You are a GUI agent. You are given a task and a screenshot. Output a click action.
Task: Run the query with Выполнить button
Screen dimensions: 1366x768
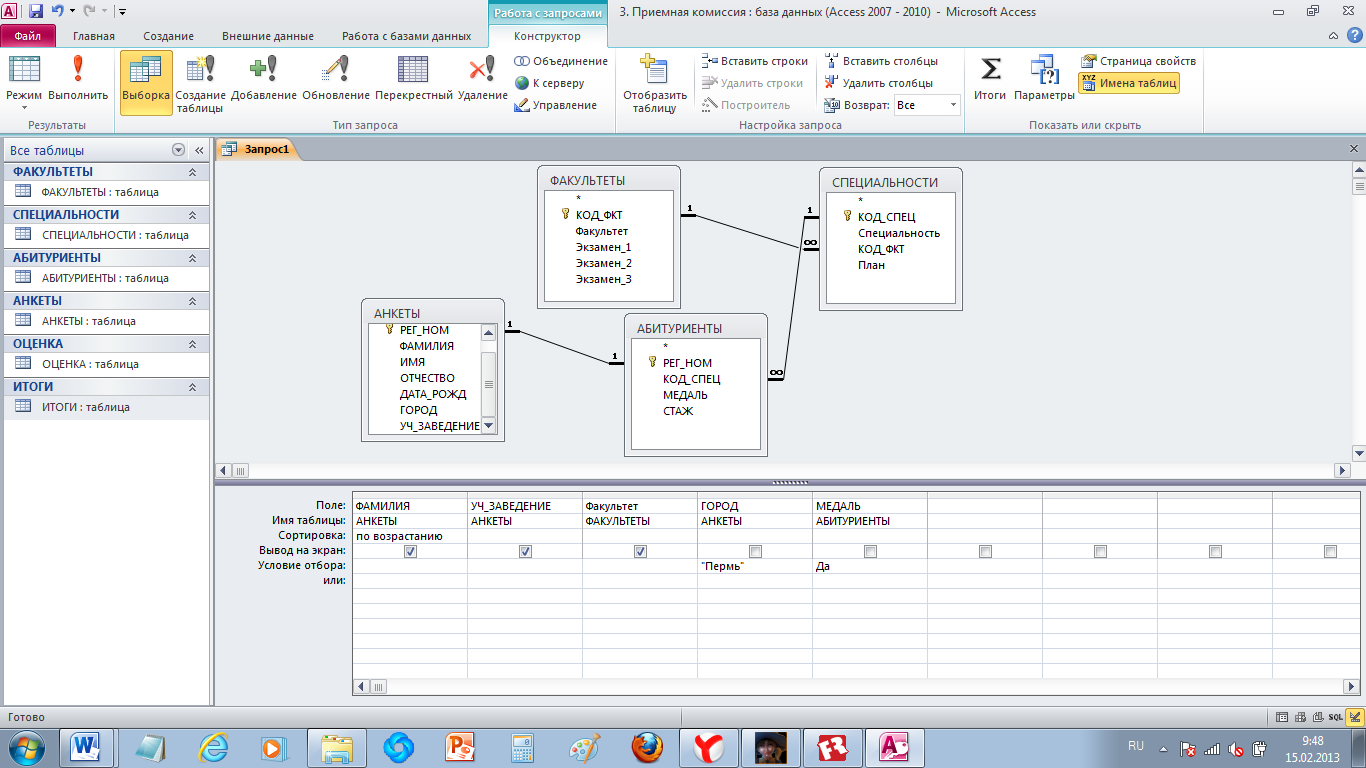pos(78,79)
